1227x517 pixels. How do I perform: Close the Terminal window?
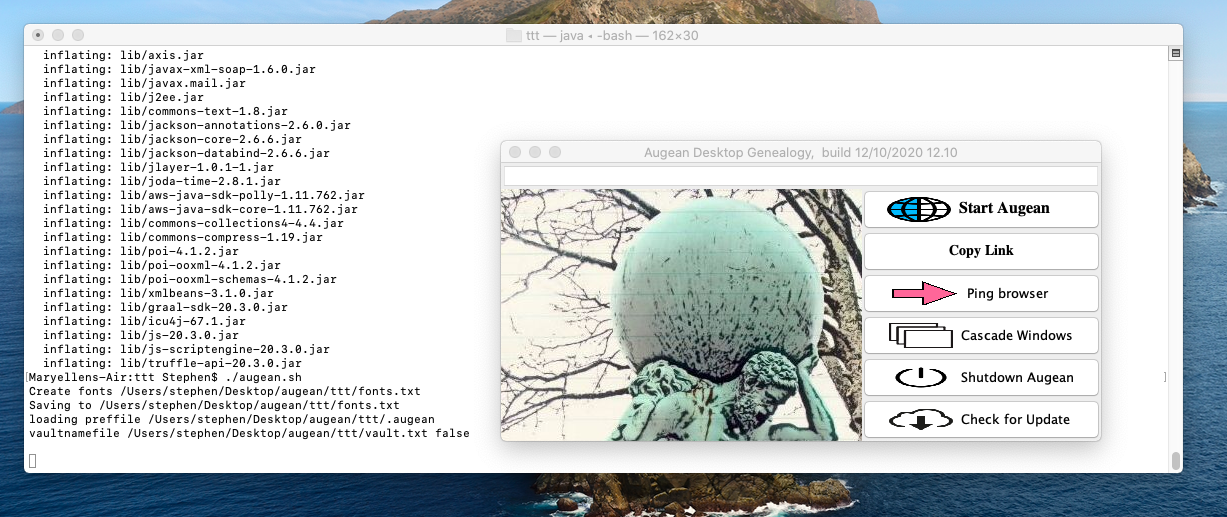[39, 35]
